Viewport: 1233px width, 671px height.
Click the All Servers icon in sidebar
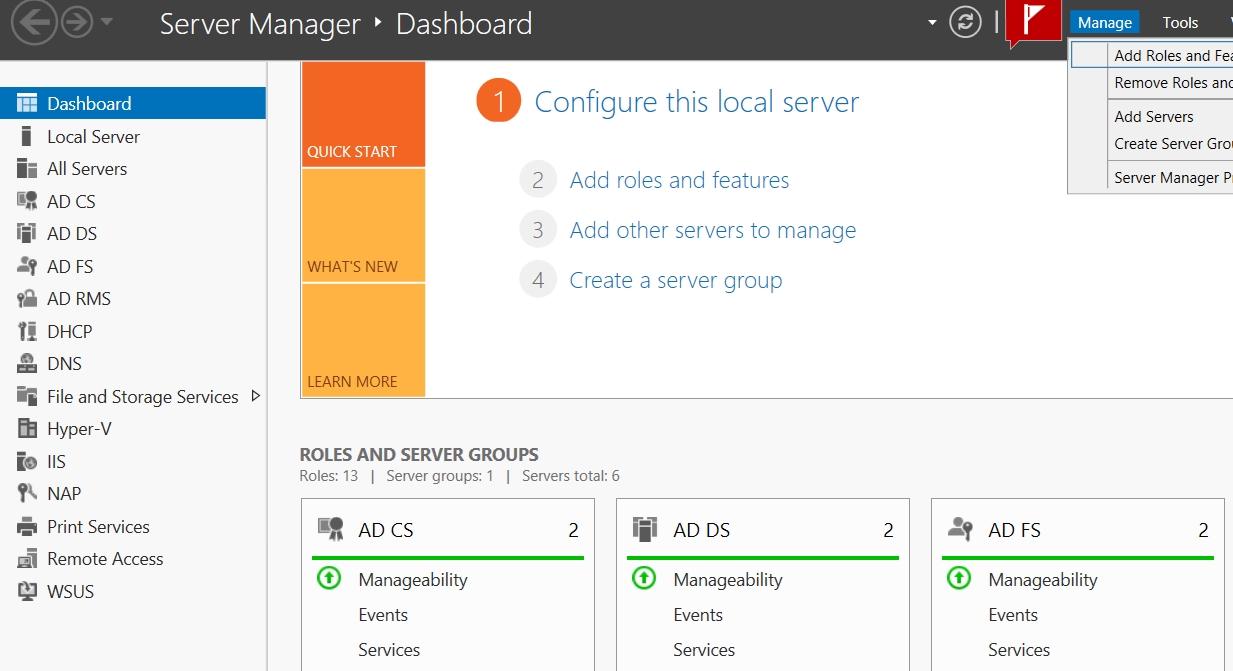(27, 169)
